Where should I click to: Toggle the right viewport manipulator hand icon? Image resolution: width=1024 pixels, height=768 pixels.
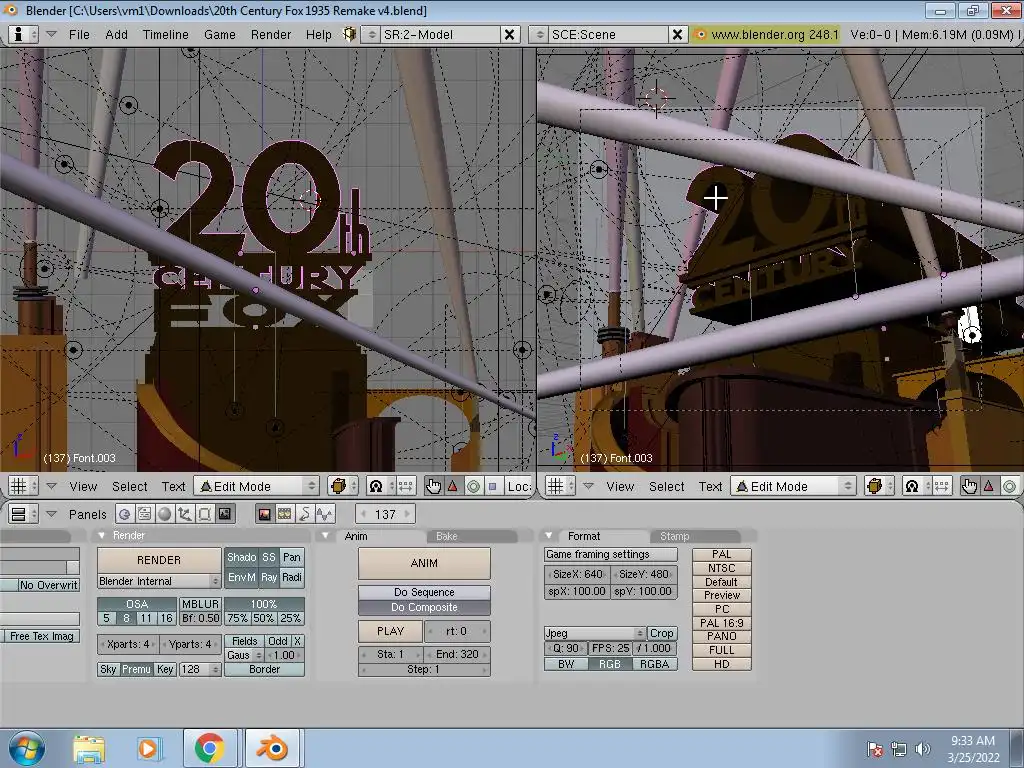[969, 486]
